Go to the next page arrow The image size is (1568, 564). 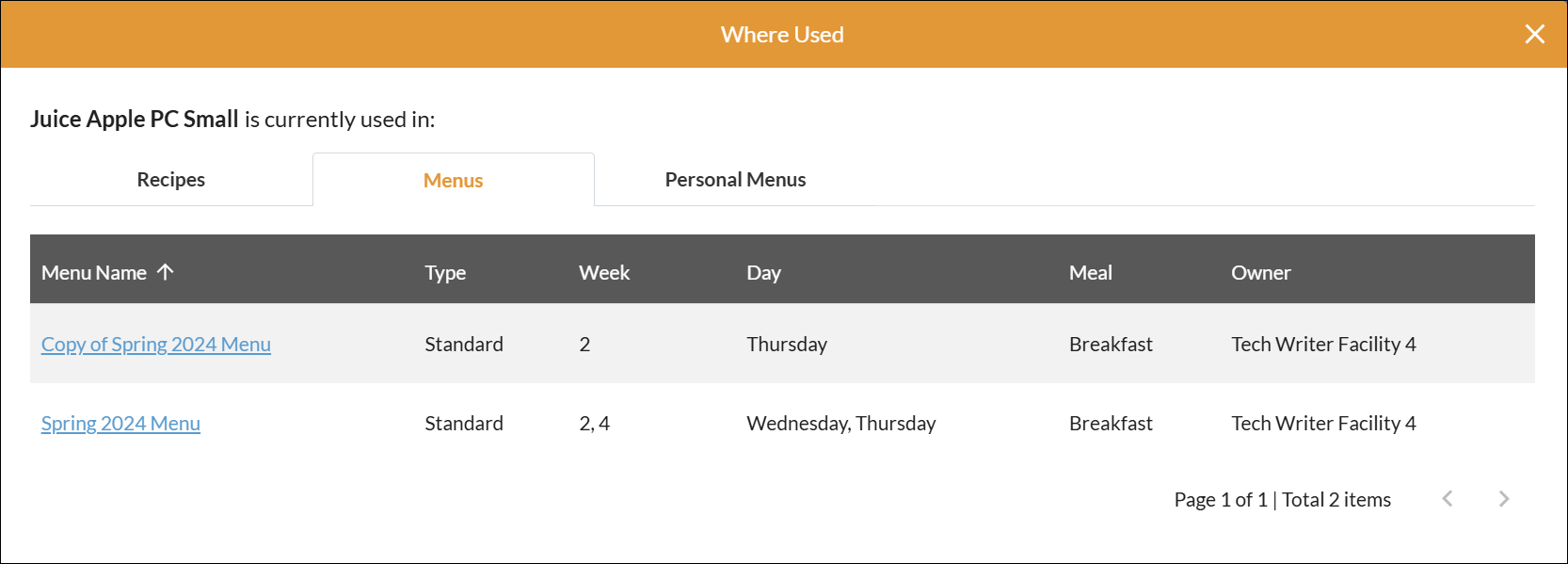[x=1503, y=499]
